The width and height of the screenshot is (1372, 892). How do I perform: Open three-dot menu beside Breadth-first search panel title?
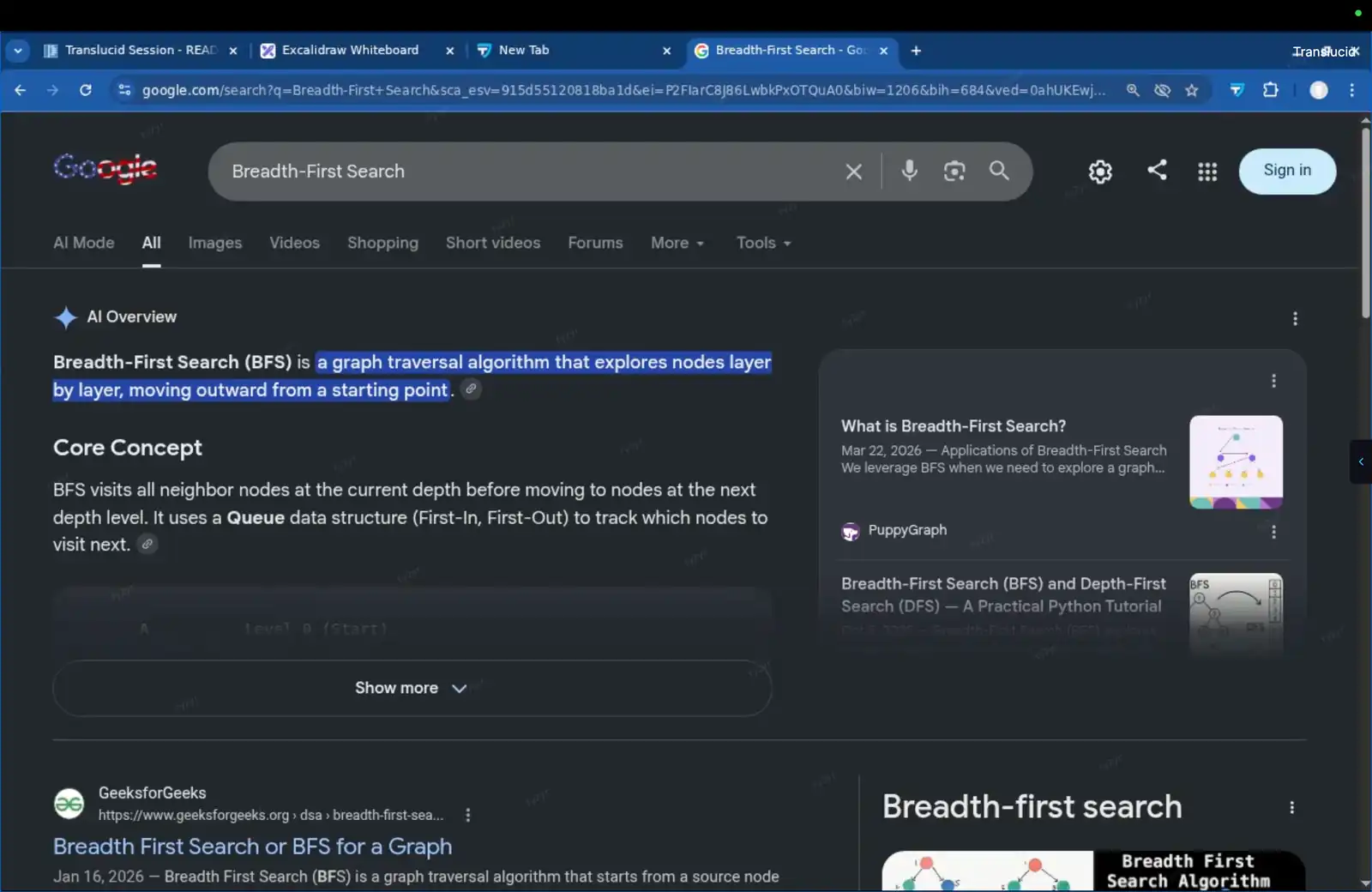[x=1291, y=807]
